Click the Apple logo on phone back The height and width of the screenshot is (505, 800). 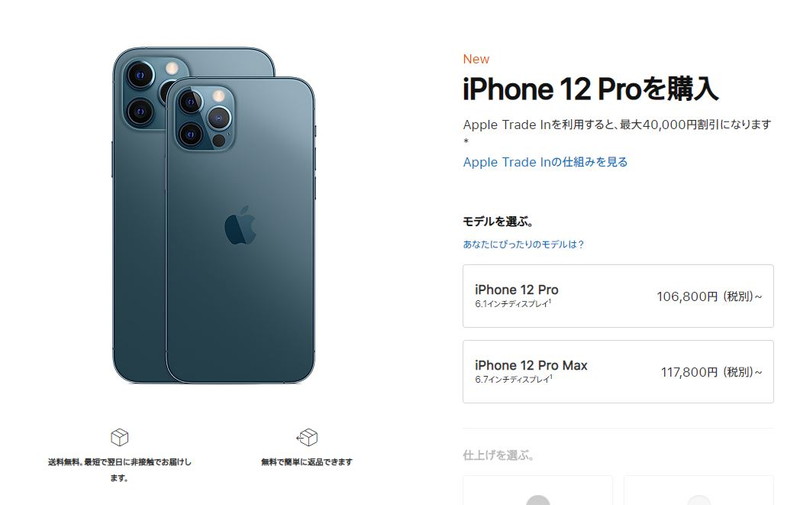240,225
